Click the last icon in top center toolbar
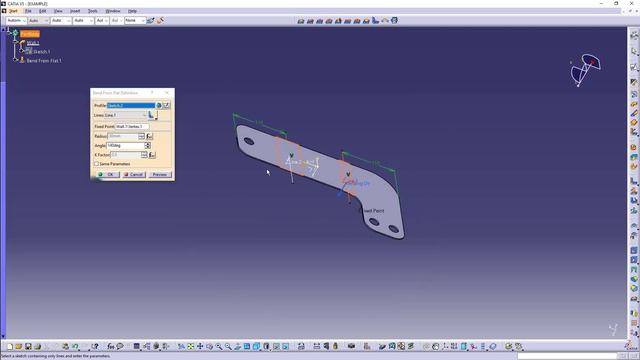The height and width of the screenshot is (360, 640). tap(394, 20)
